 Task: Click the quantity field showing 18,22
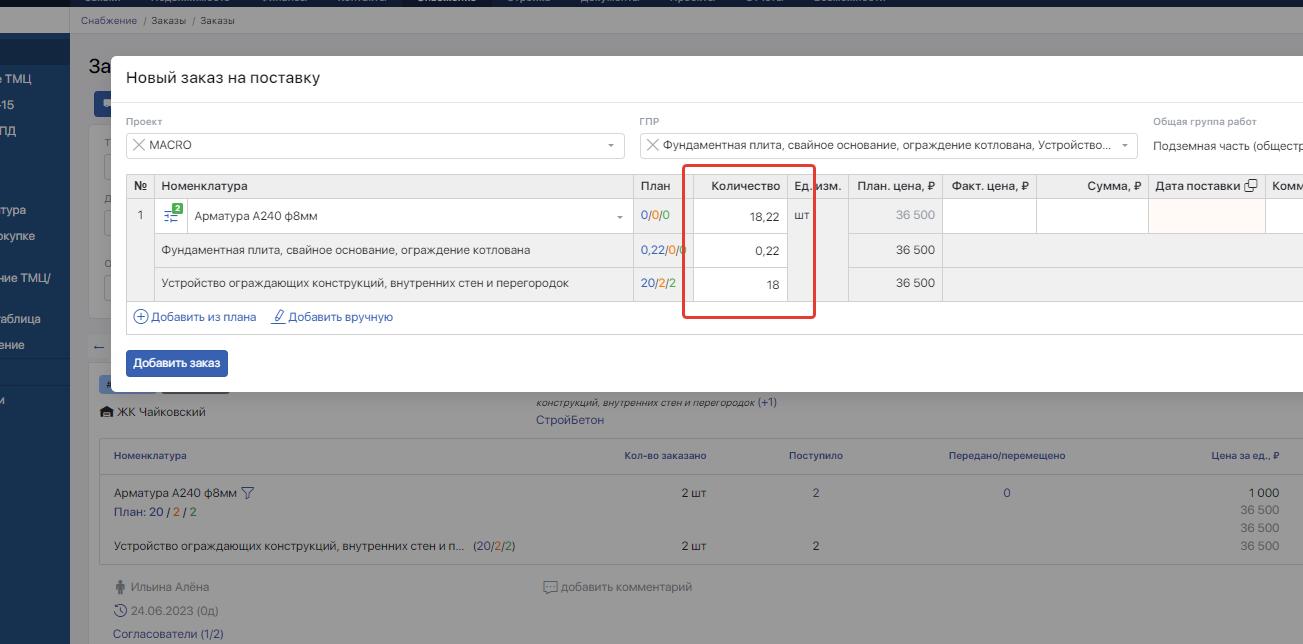(x=740, y=216)
